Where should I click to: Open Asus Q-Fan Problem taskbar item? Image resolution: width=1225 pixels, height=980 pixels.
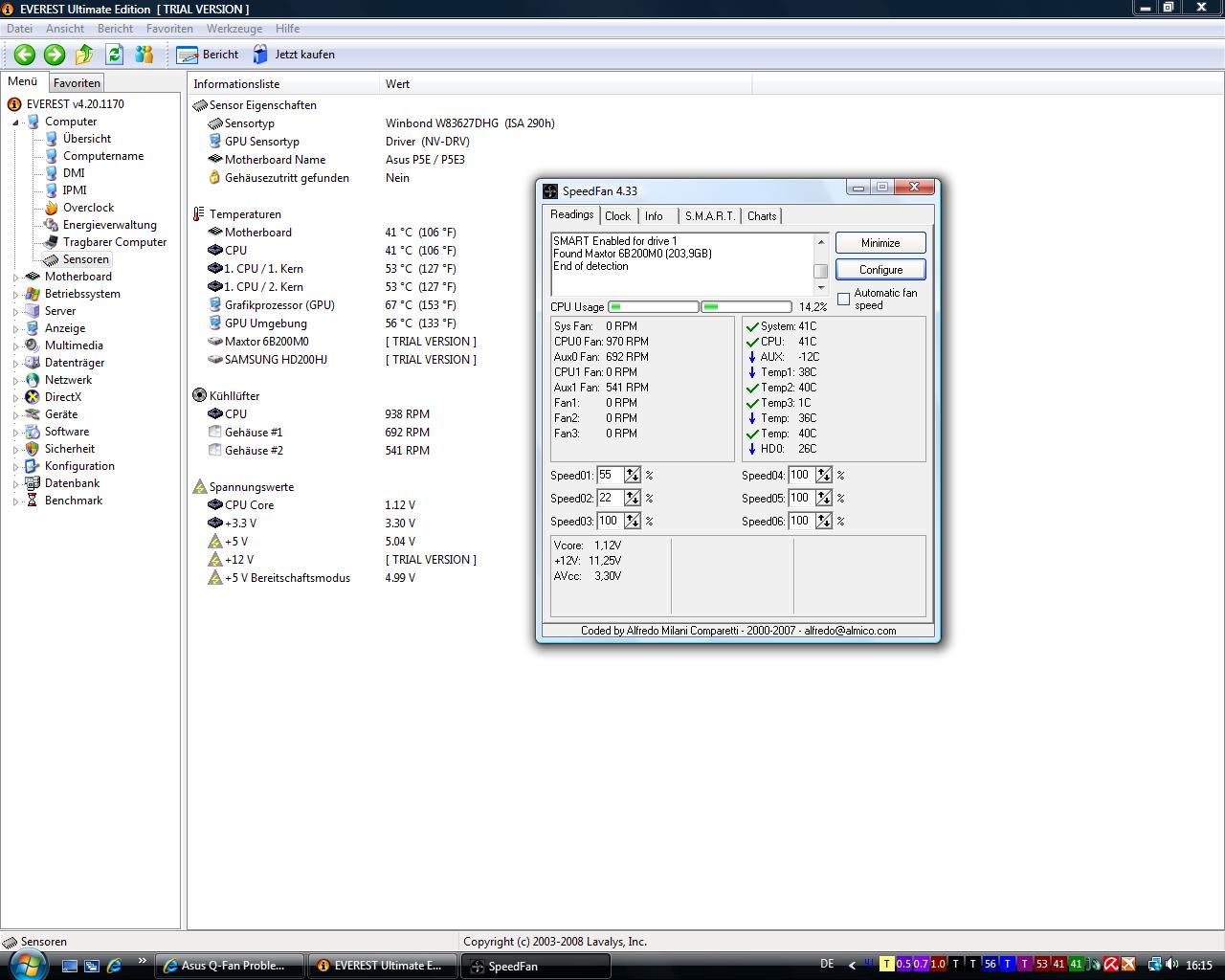click(x=230, y=966)
